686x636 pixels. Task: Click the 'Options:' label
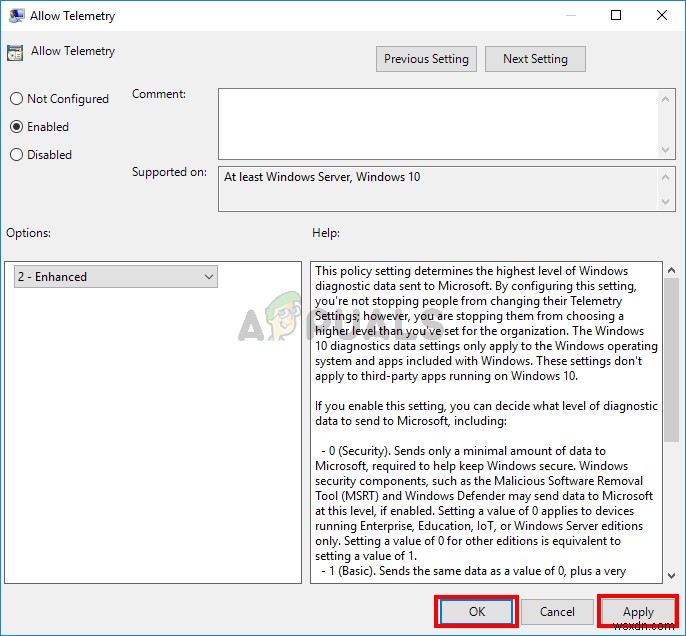click(28, 233)
